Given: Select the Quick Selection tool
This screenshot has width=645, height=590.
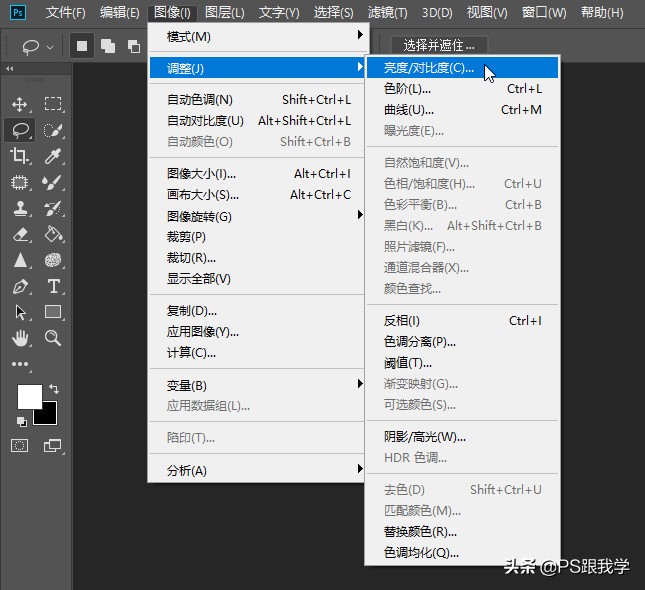Looking at the screenshot, I should [53, 130].
